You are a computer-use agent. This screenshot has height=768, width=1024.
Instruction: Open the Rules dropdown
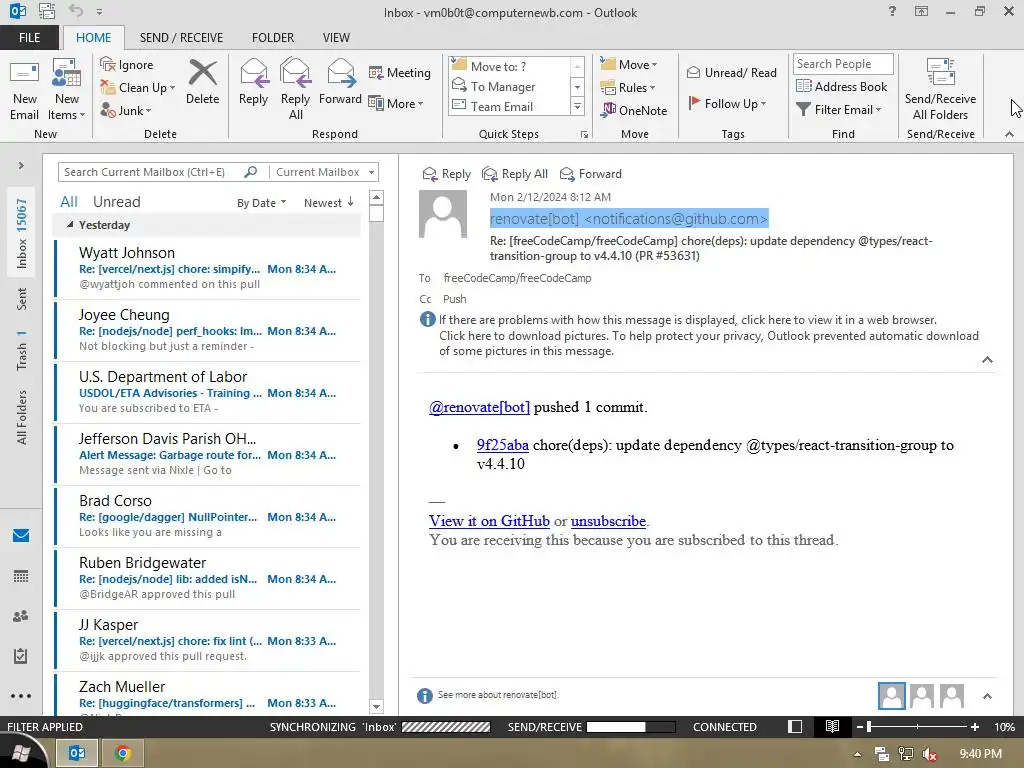(x=628, y=88)
